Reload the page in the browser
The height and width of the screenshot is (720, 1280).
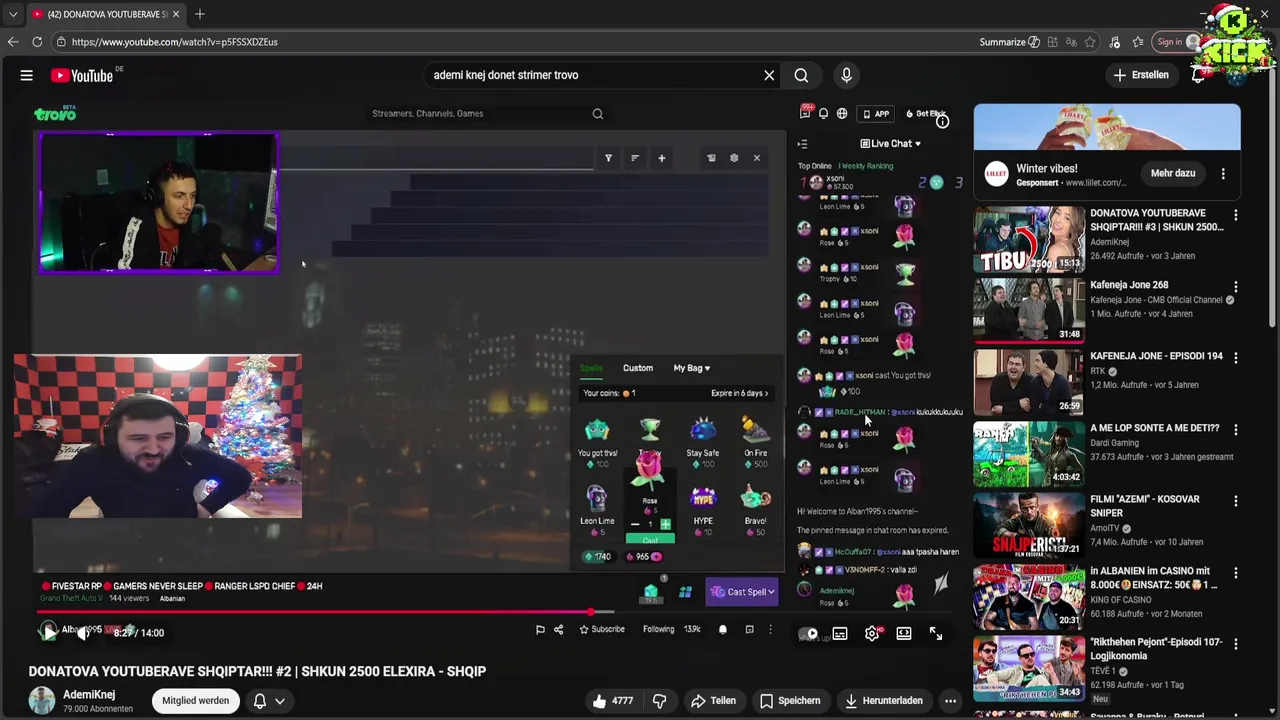pyautogui.click(x=37, y=42)
